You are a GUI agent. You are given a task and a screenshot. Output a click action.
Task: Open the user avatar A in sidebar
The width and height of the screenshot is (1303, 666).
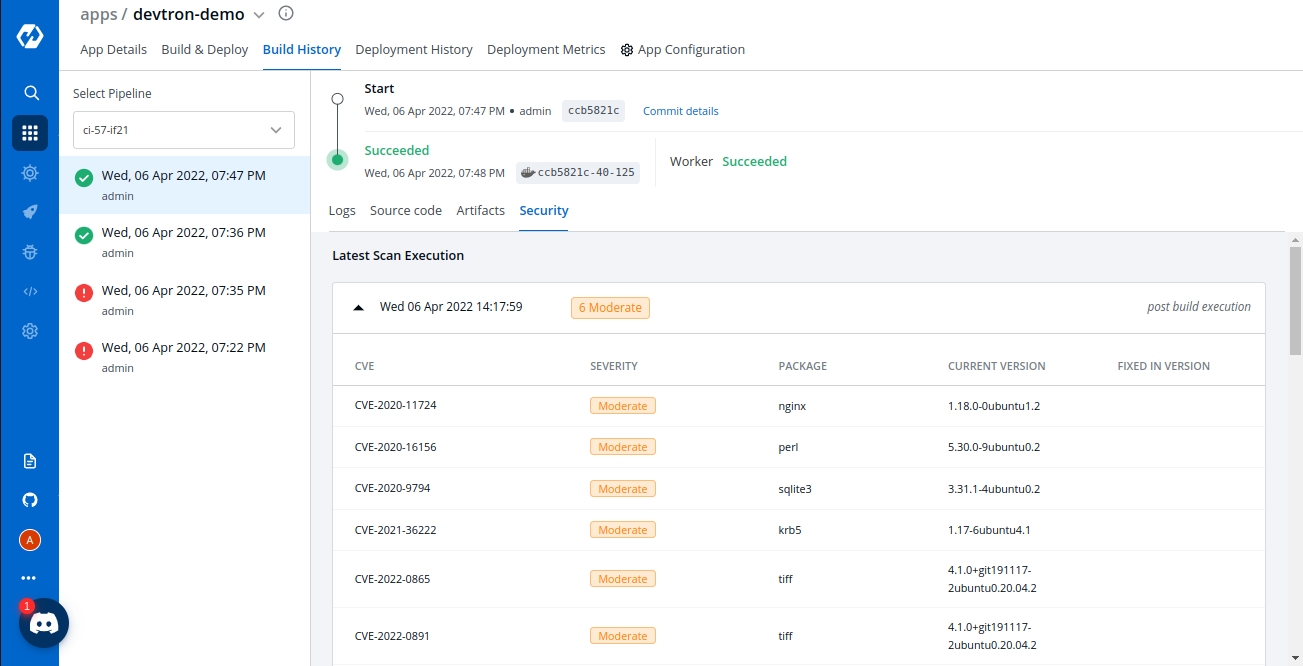[x=30, y=540]
